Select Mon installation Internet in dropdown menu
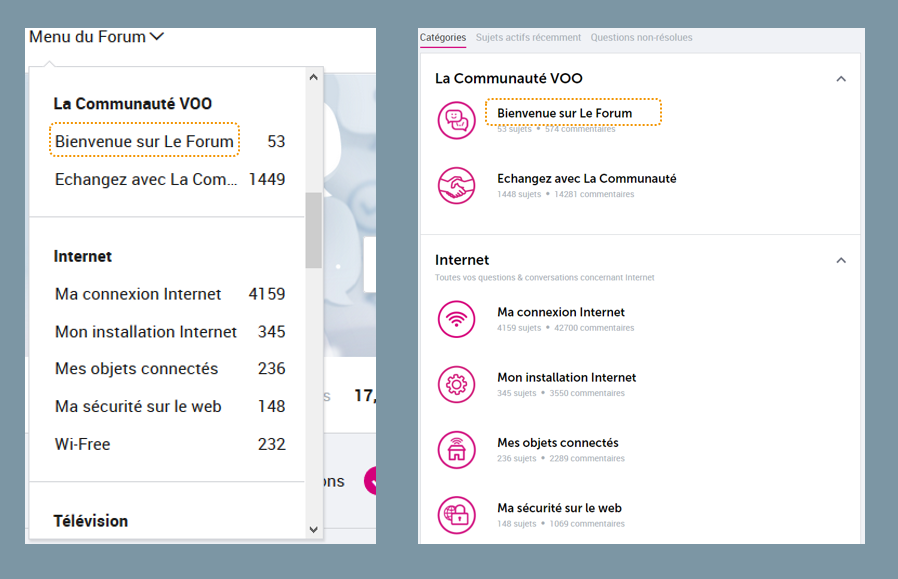898x579 pixels. [145, 332]
